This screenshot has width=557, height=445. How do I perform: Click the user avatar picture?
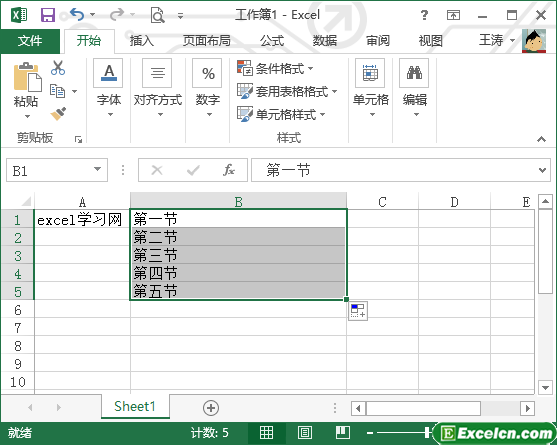(534, 41)
